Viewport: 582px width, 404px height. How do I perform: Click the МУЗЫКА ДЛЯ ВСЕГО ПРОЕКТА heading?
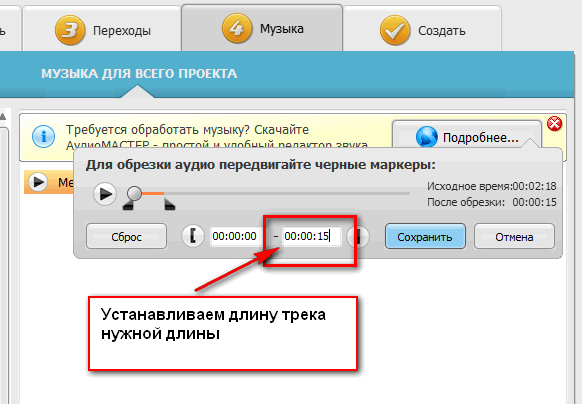click(139, 74)
